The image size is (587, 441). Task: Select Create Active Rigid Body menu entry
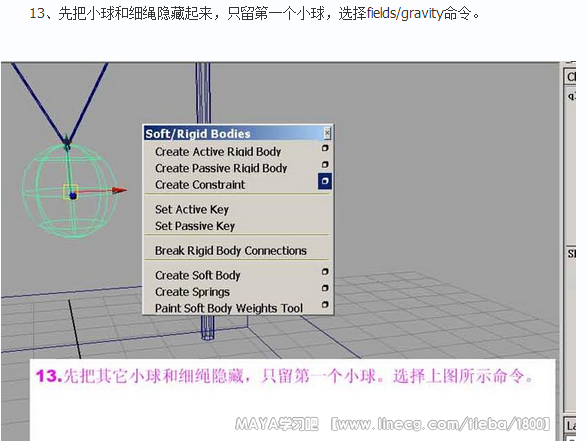(x=218, y=152)
